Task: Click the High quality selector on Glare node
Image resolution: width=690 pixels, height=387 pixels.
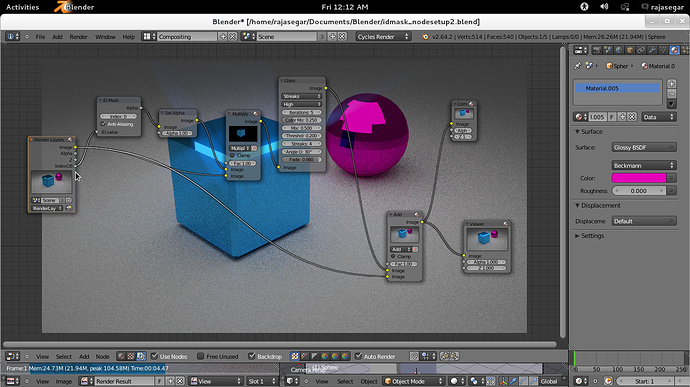Action: [x=301, y=104]
